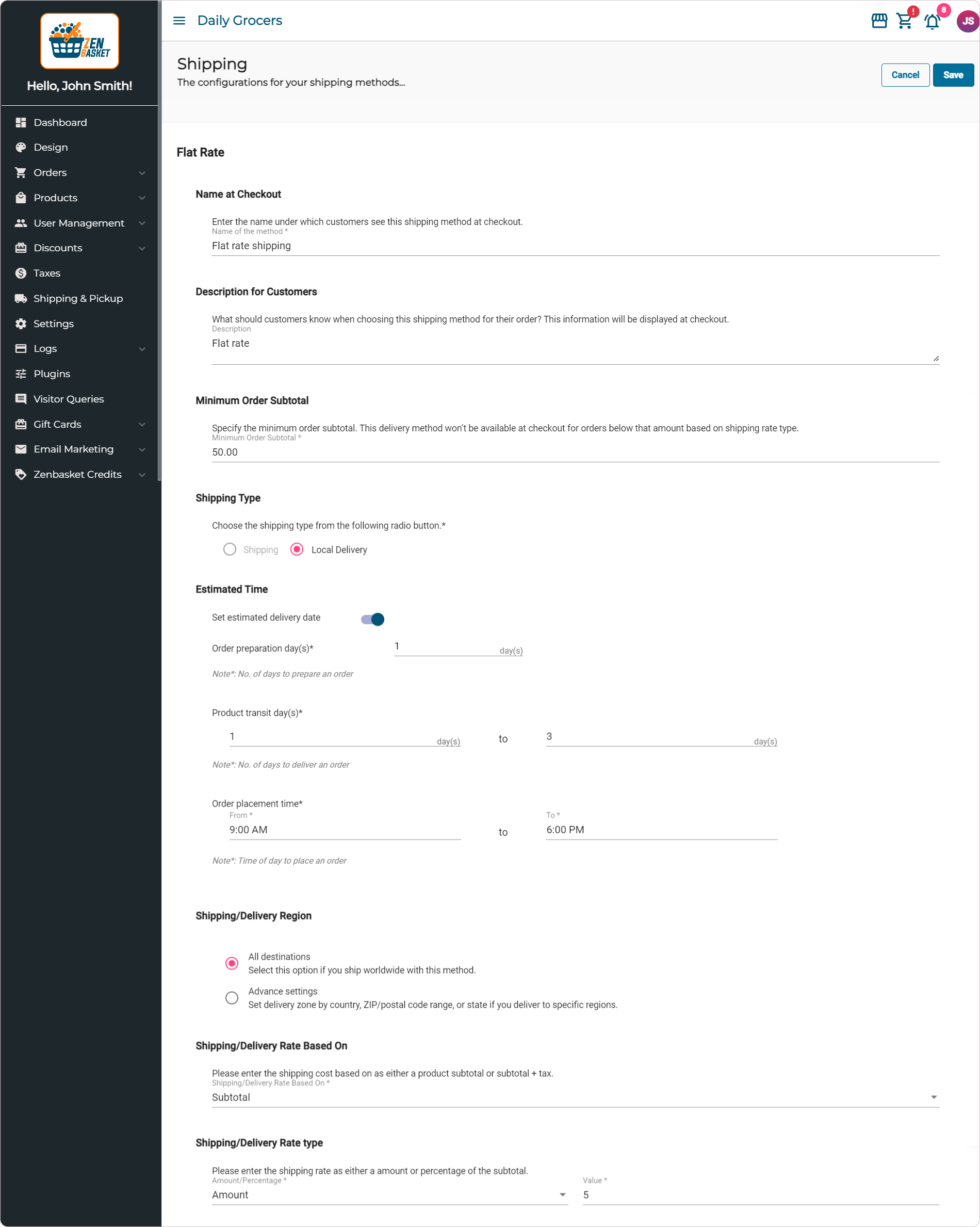Click the Taxes dollar icon in sidebar
Viewport: 980px width, 1227px height.
21,273
